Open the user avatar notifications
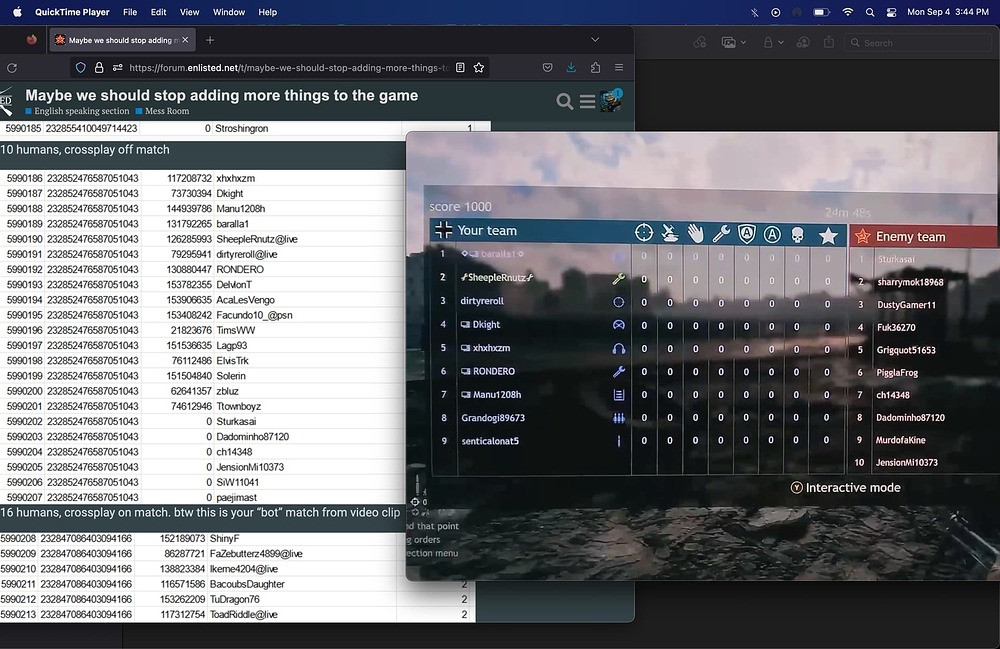Screen dimensions: 1000x649 click(x=611, y=101)
